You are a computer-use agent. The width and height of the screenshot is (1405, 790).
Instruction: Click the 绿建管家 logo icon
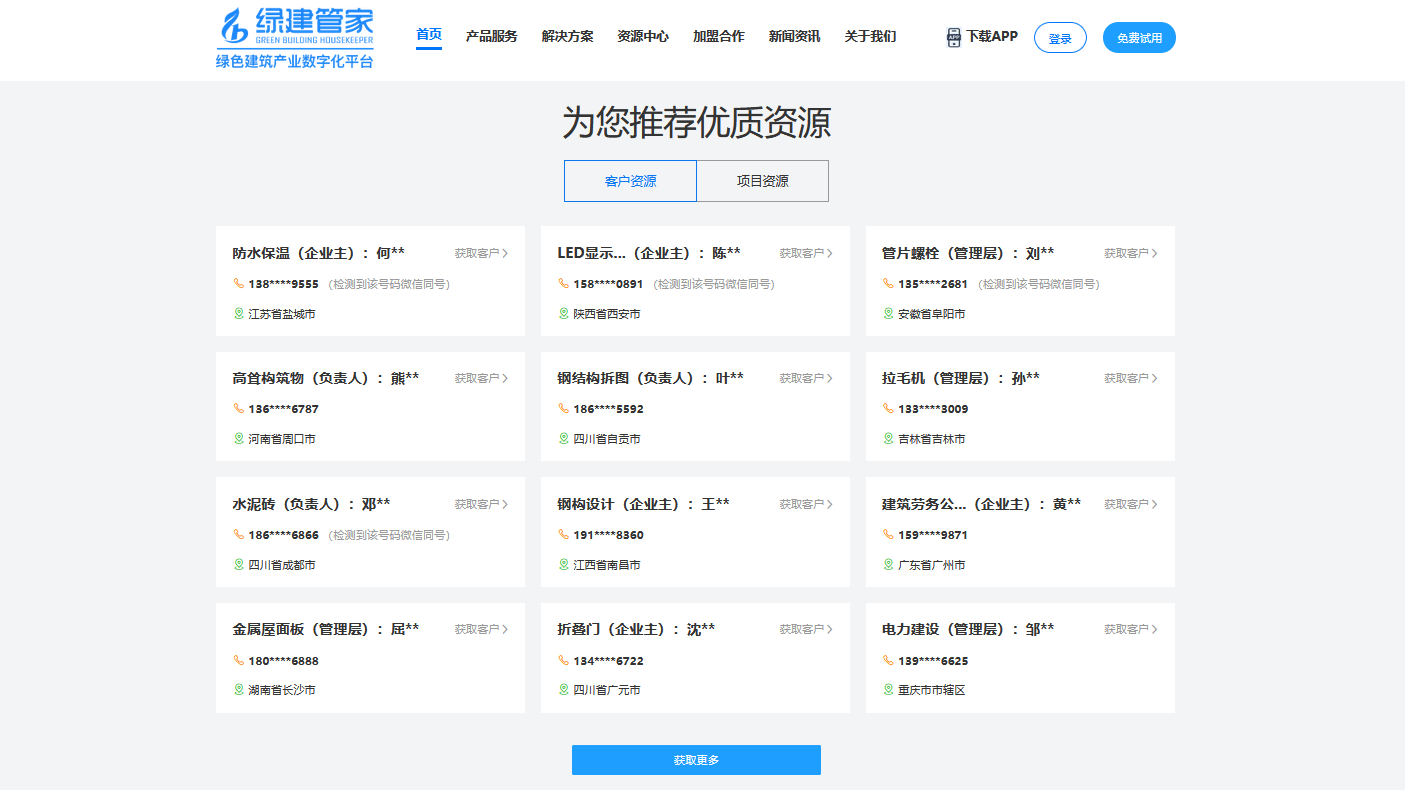[236, 27]
